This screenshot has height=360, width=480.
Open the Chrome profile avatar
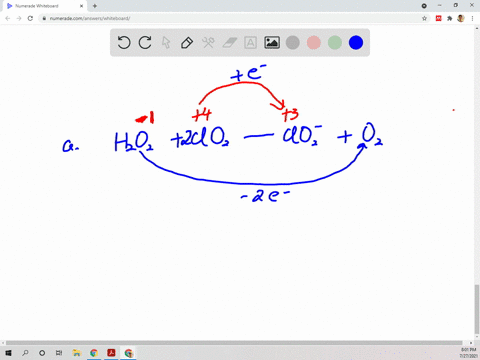point(461,18)
